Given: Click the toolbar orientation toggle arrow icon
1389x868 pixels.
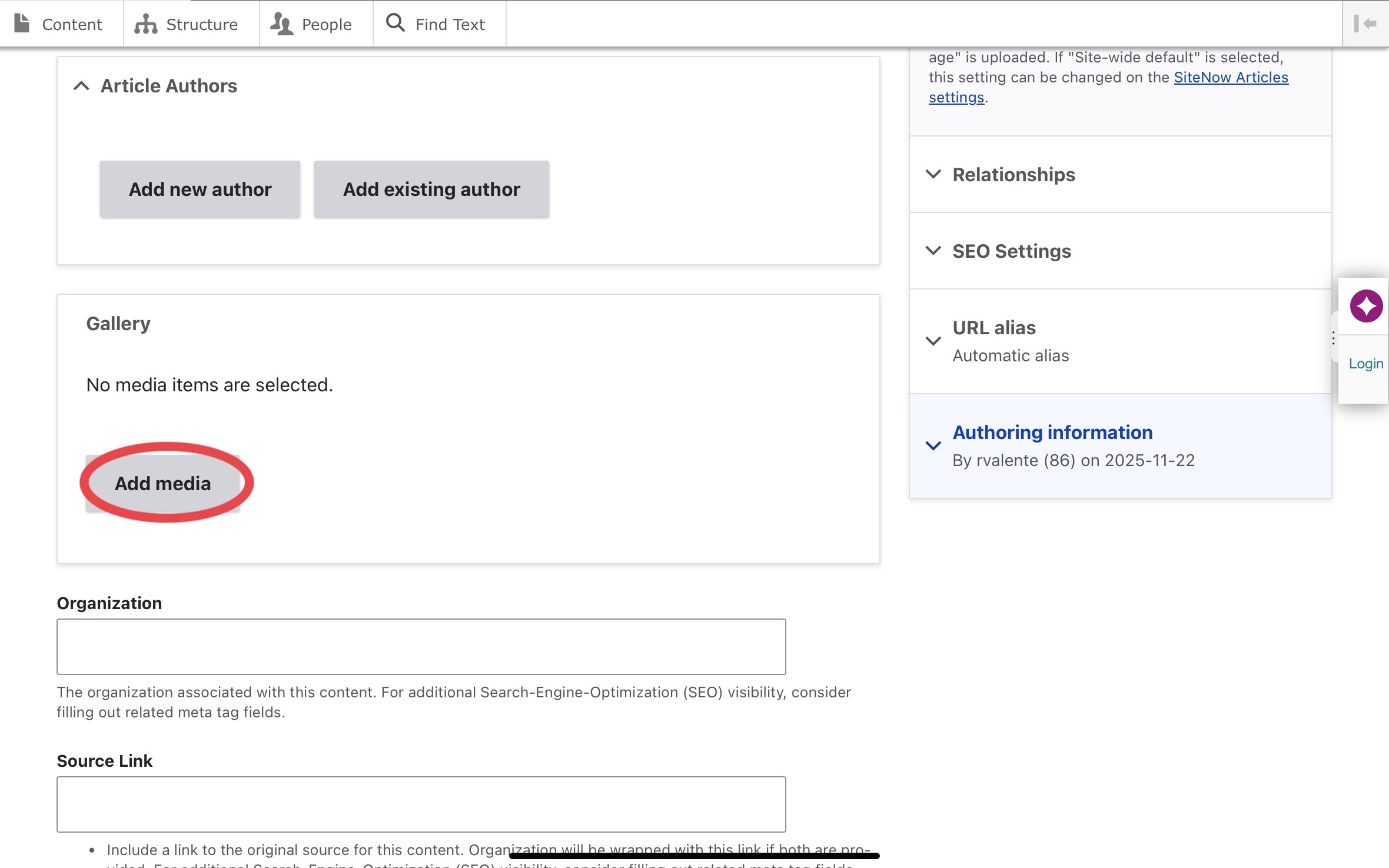Looking at the screenshot, I should [x=1365, y=24].
